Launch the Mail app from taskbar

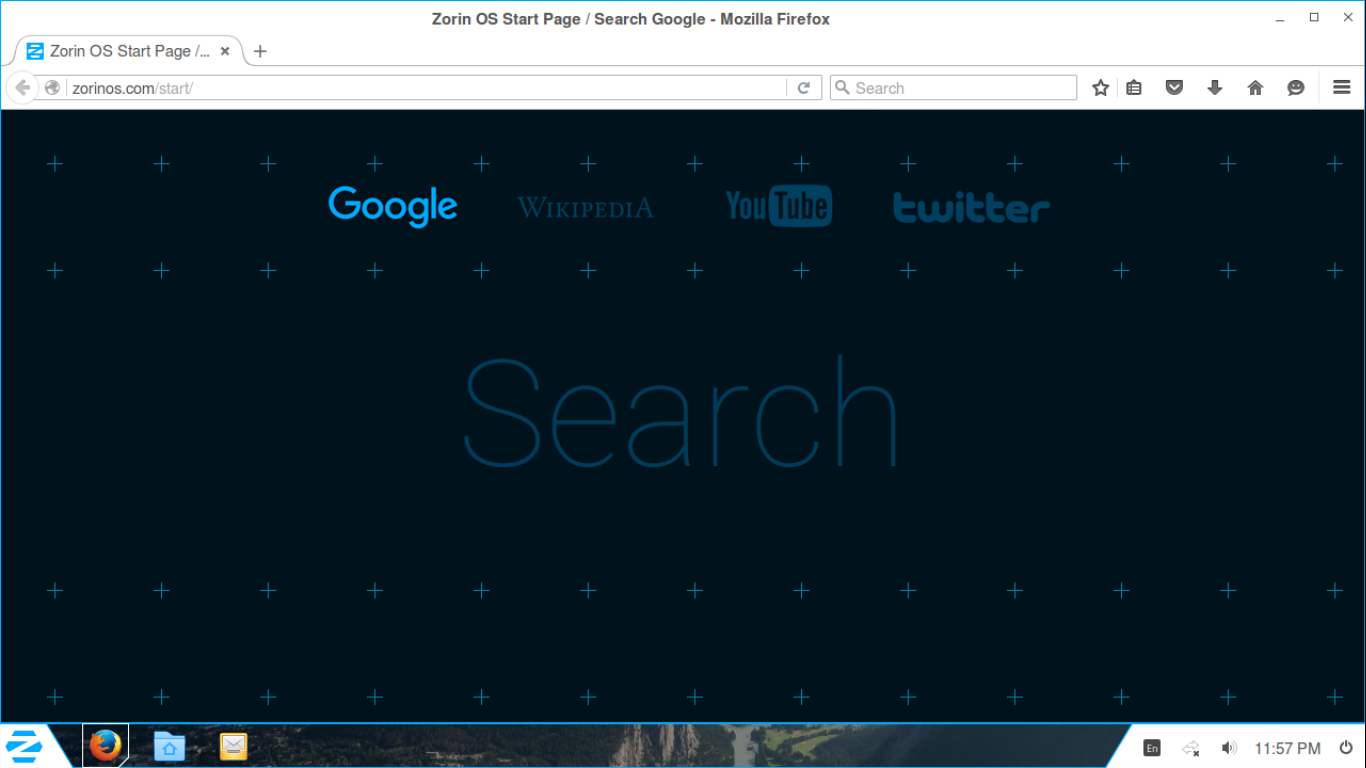(233, 746)
